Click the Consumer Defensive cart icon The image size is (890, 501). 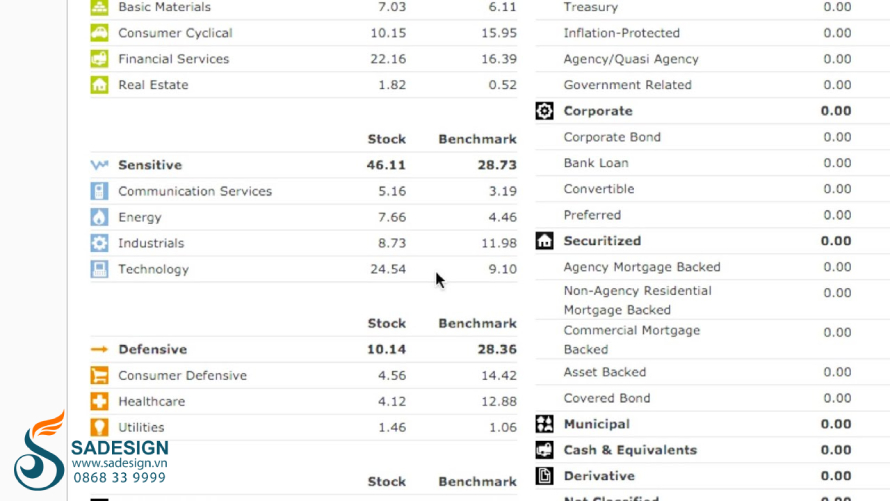point(99,376)
